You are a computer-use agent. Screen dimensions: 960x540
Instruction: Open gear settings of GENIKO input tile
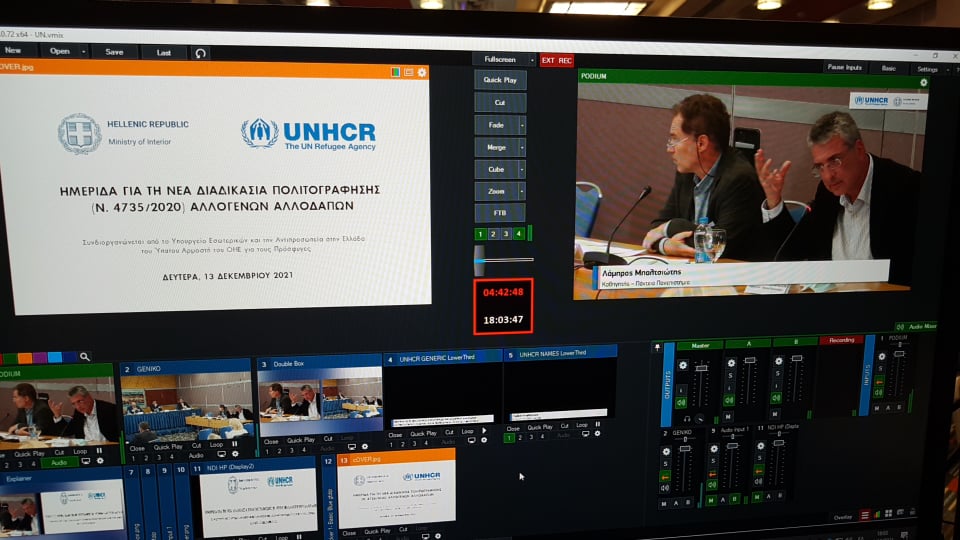pos(235,454)
